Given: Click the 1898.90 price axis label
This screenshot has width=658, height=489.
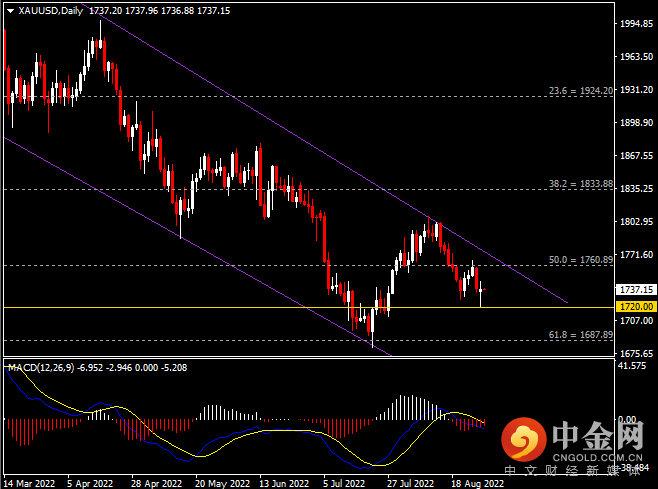Looking at the screenshot, I should (637, 123).
